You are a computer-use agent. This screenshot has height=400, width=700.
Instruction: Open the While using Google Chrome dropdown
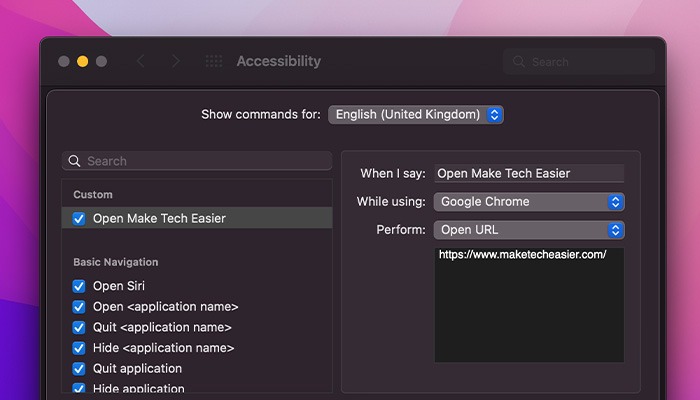point(529,202)
